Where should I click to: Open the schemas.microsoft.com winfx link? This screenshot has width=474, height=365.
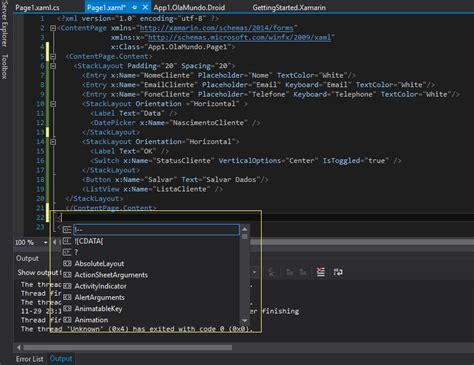(240, 37)
